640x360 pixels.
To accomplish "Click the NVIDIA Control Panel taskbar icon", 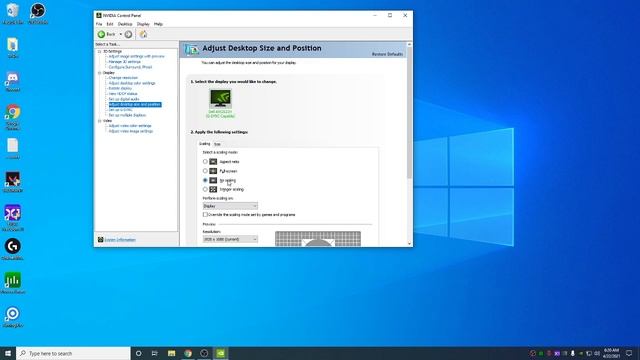I will [x=220, y=353].
